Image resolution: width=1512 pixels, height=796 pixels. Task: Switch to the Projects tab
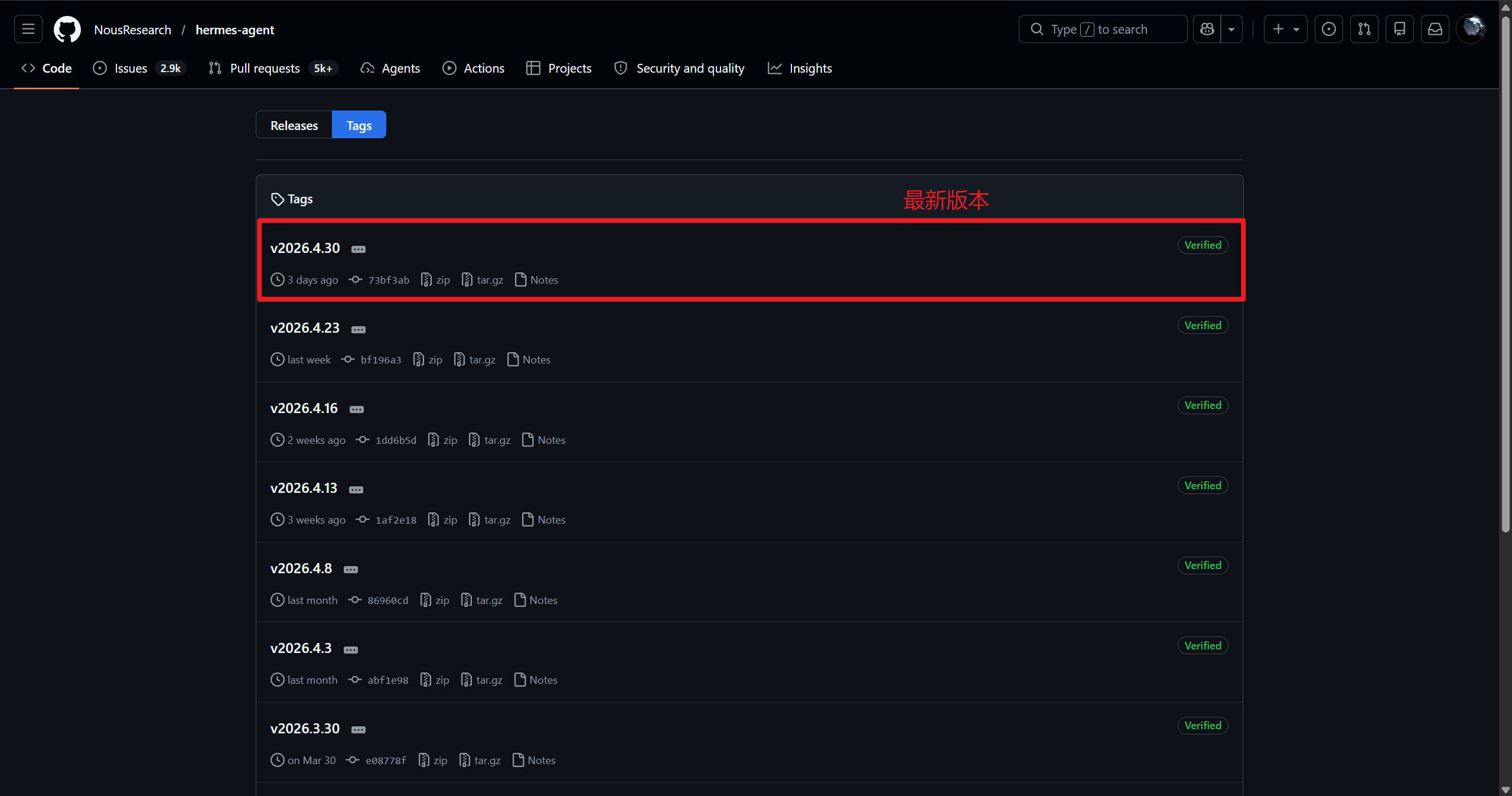(x=559, y=68)
